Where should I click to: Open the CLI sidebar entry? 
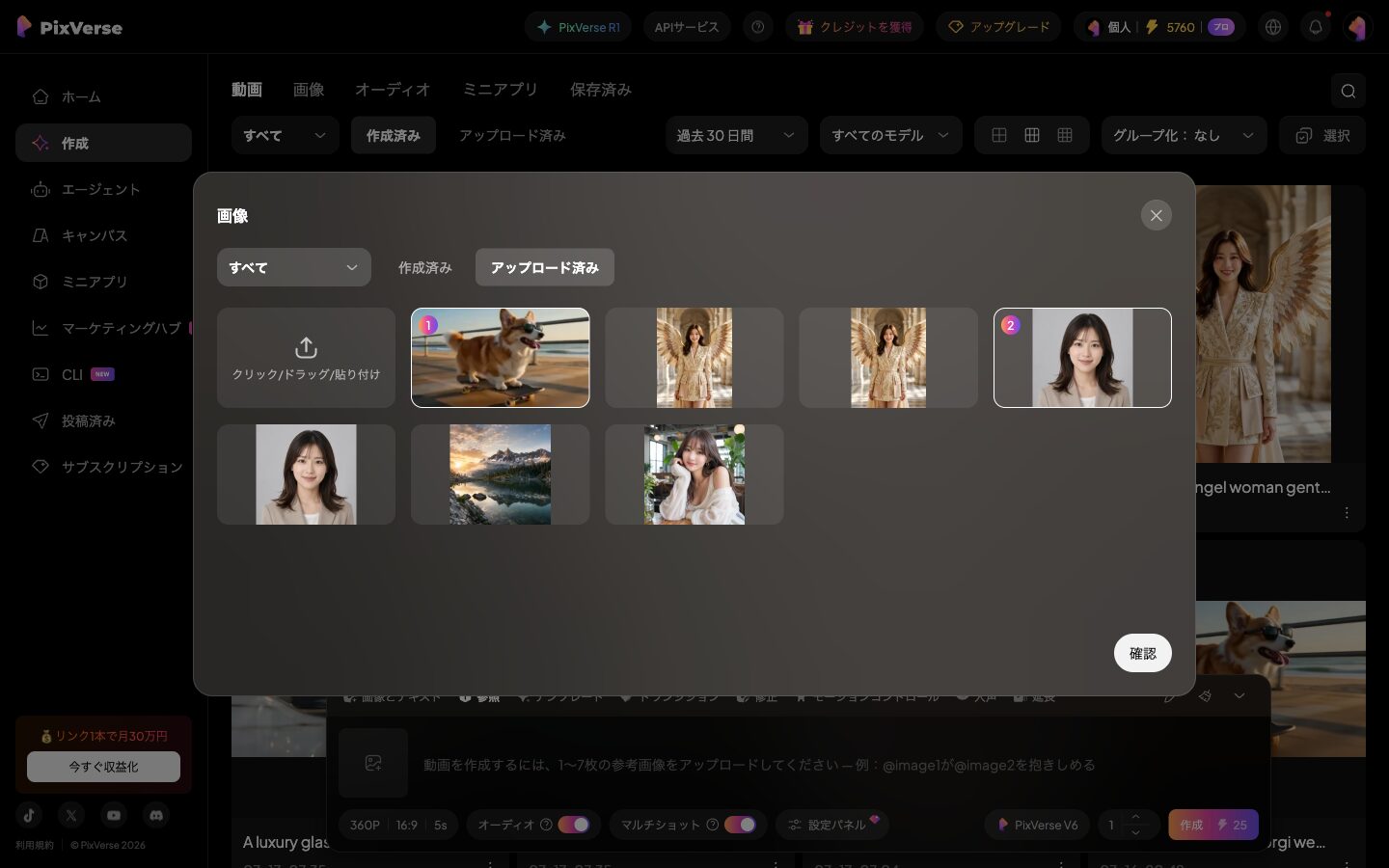tap(103, 374)
